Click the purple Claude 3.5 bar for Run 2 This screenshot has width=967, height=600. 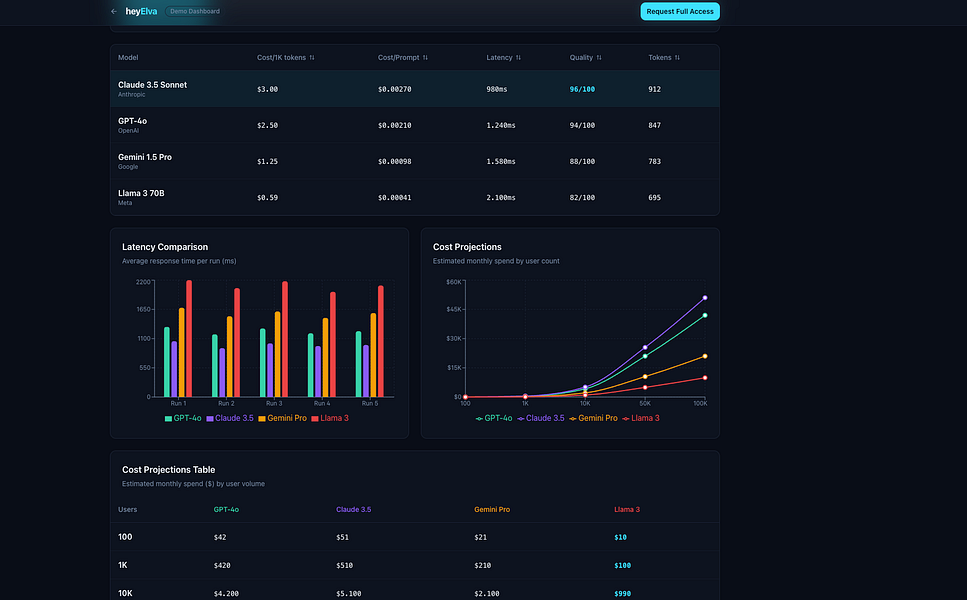tap(222, 372)
